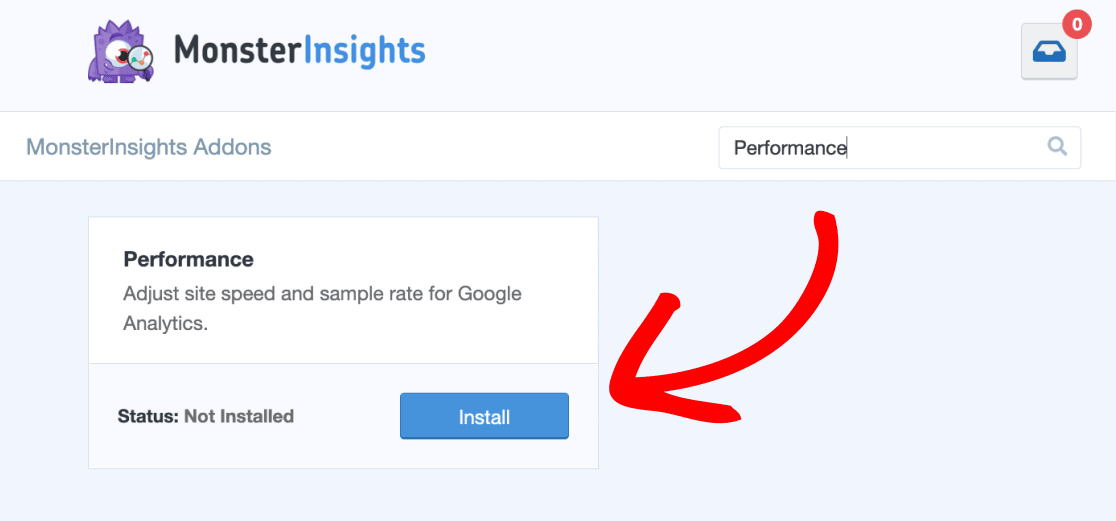Click 'Analytics.' on the description's second line
Screen dimensions: 1116x521
(x=165, y=324)
